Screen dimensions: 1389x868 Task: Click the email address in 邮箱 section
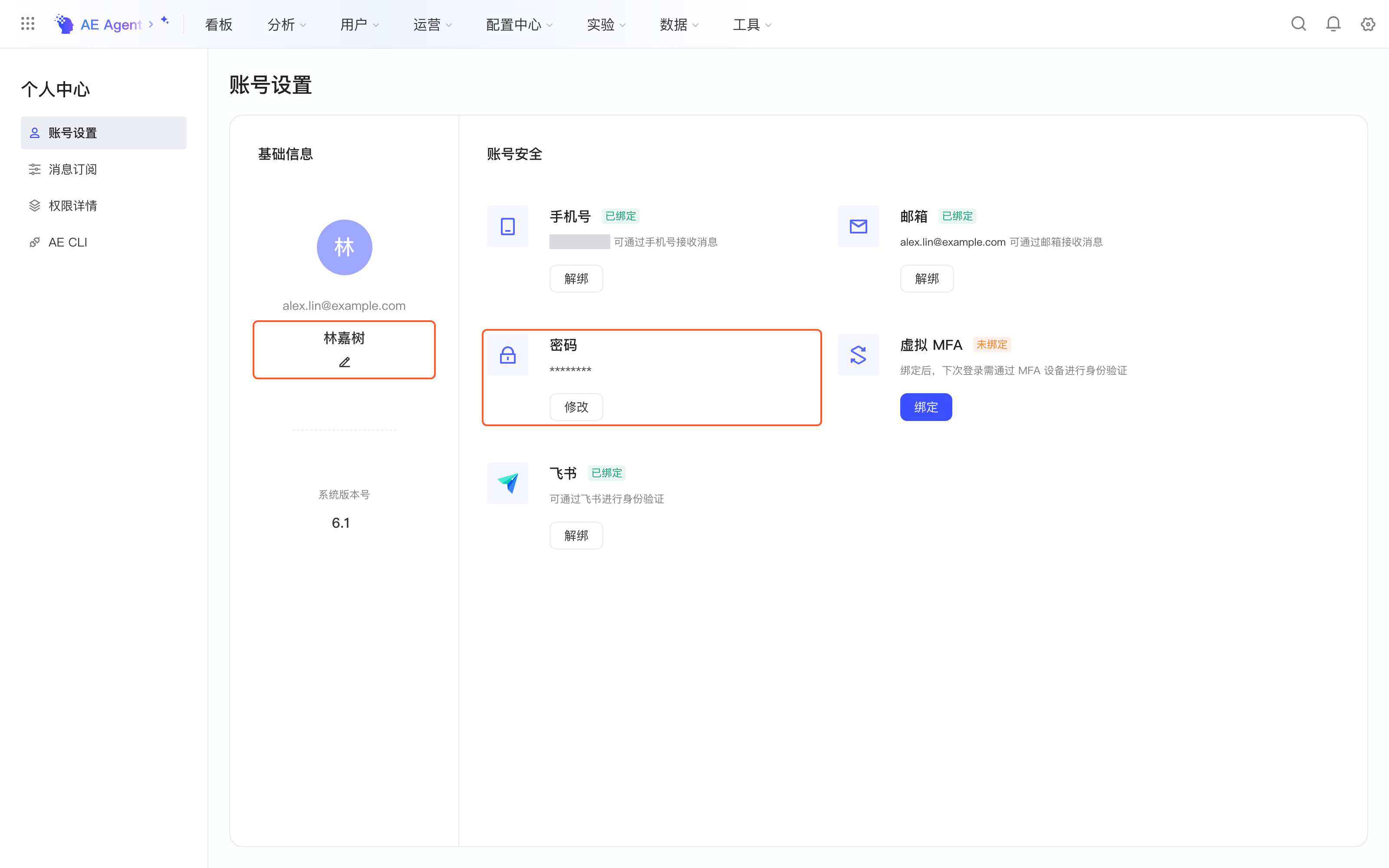[x=953, y=242]
